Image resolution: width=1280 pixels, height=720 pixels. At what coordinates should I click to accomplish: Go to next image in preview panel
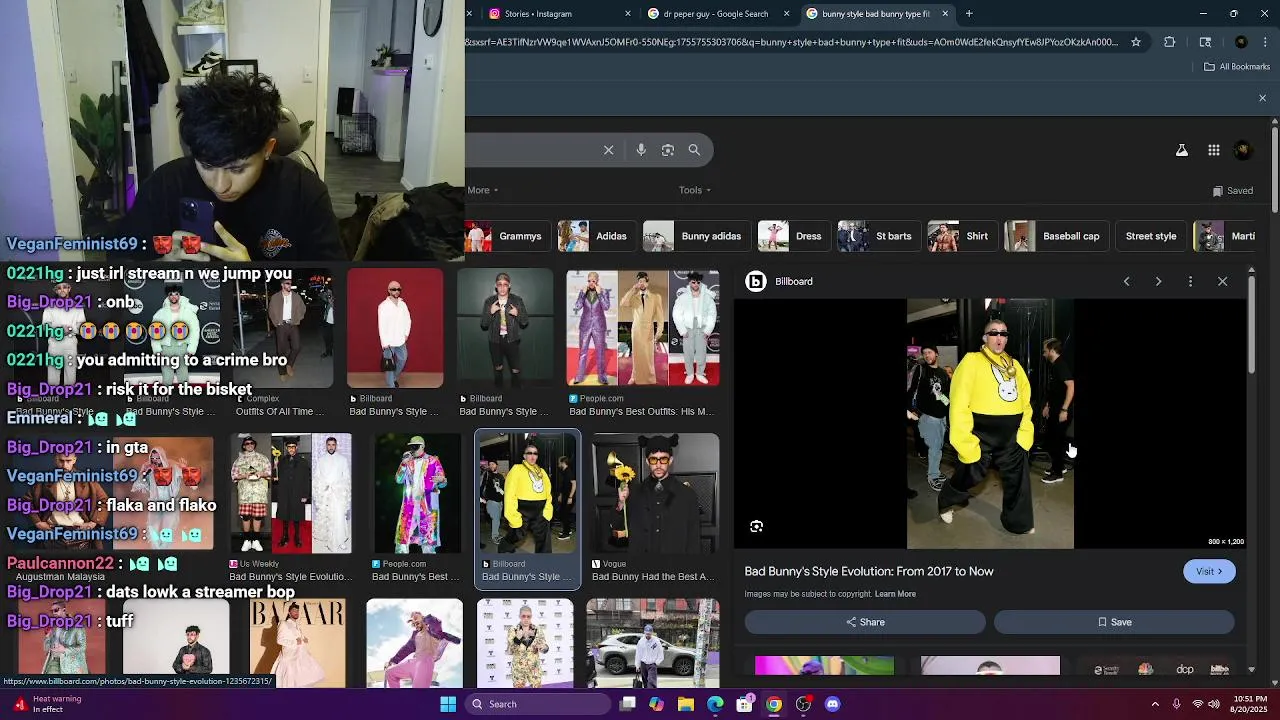[1158, 281]
